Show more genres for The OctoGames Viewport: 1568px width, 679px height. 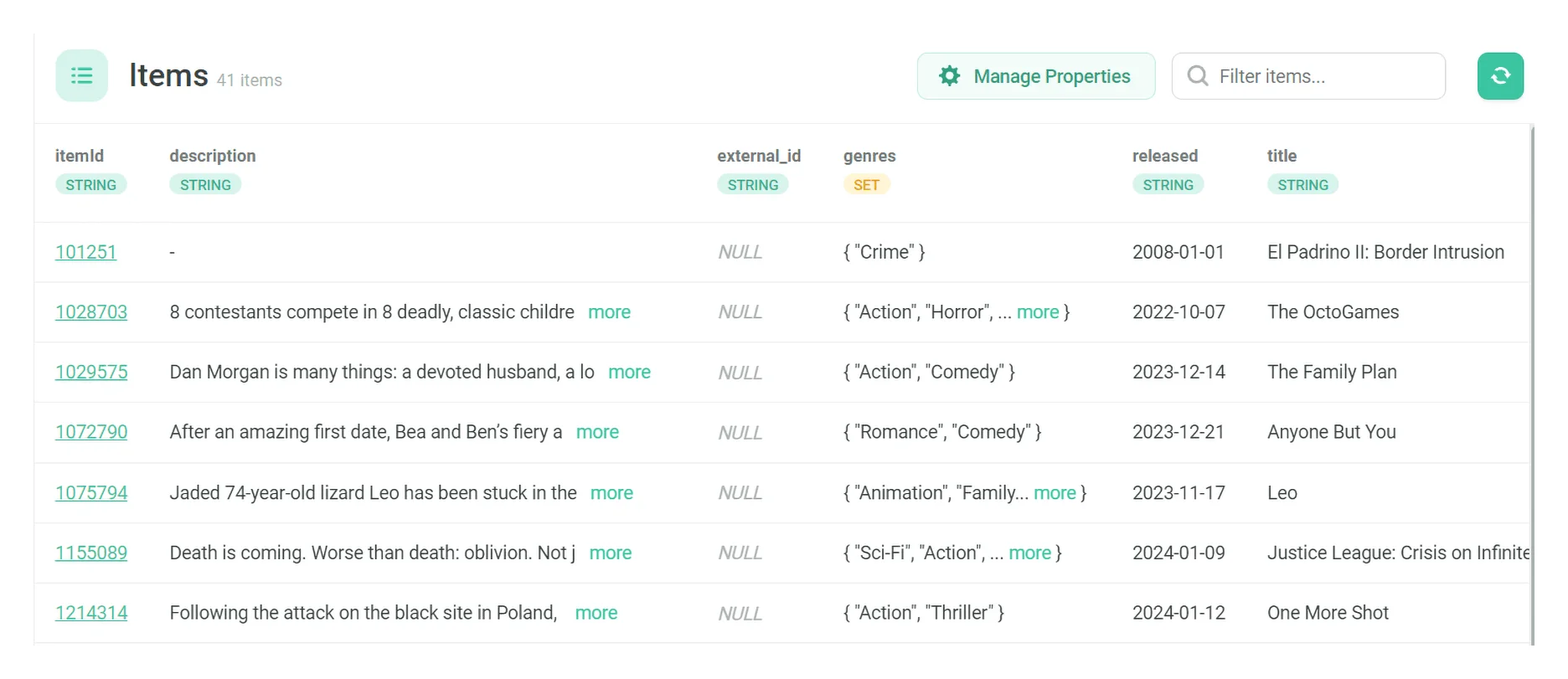coord(1038,312)
